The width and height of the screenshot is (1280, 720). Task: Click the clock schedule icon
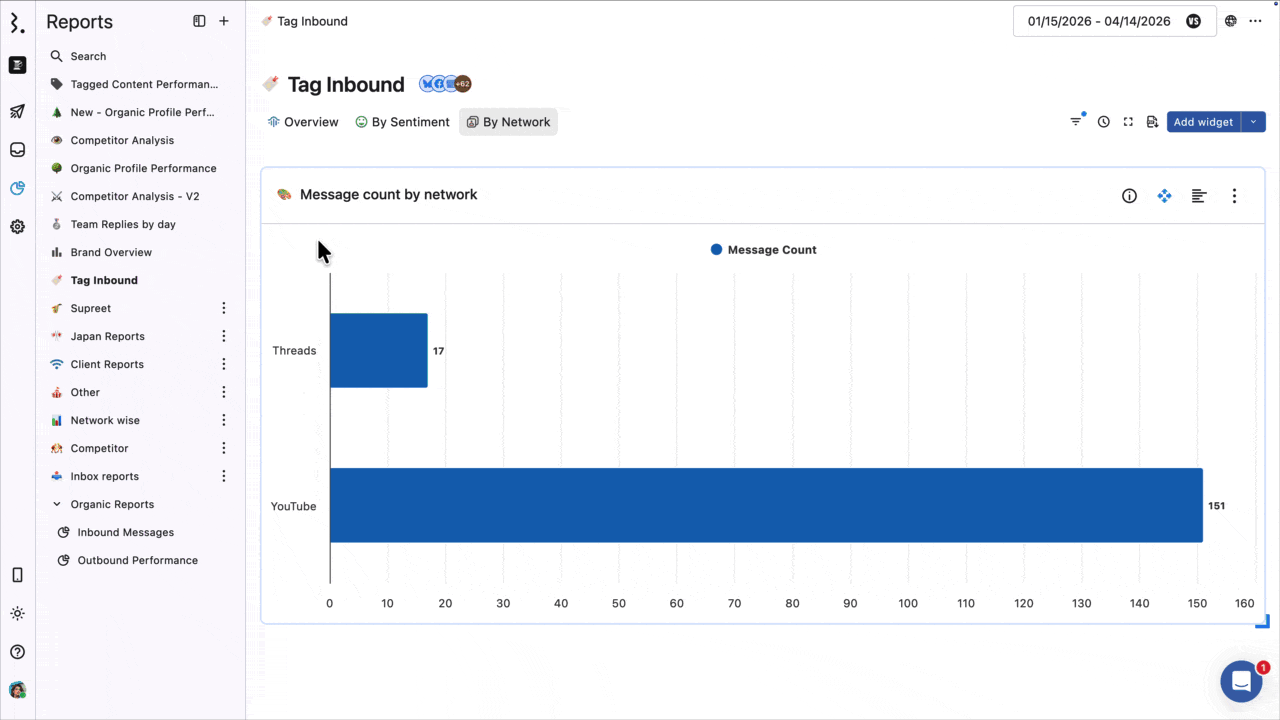click(1103, 122)
